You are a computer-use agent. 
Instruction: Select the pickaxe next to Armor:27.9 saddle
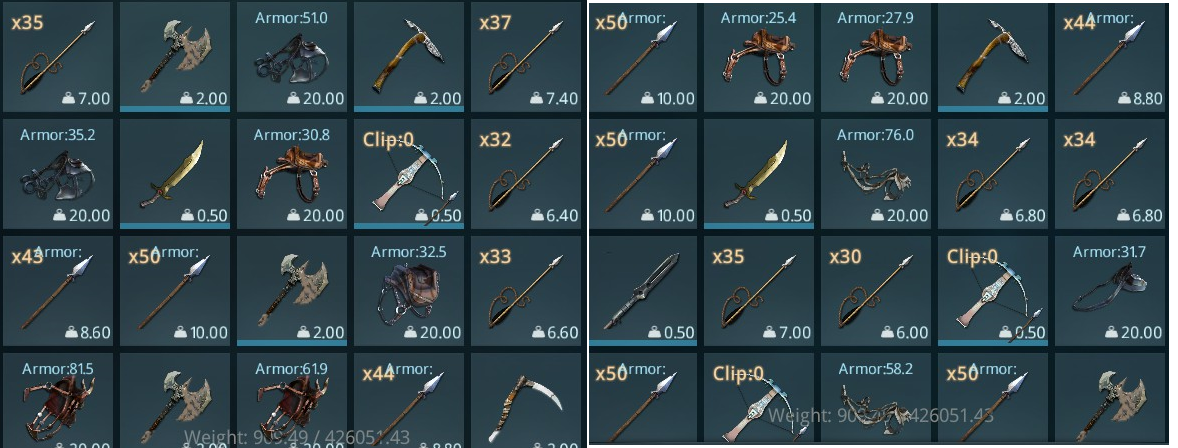992,57
